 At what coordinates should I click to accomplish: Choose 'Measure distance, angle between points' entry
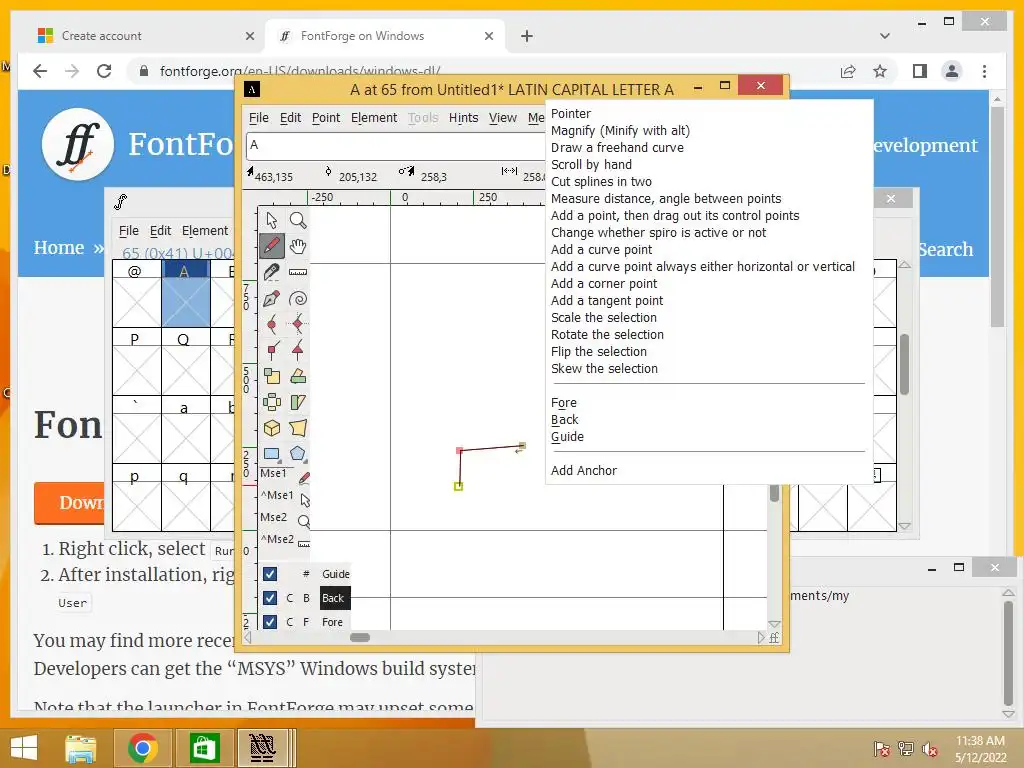click(x=666, y=199)
